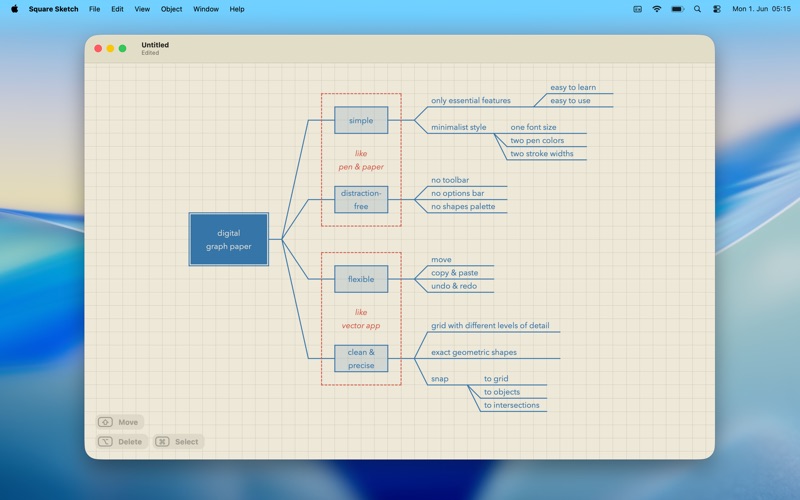Click the Select command-key hint icon
Image resolution: width=800 pixels, height=500 pixels.
[162, 441]
